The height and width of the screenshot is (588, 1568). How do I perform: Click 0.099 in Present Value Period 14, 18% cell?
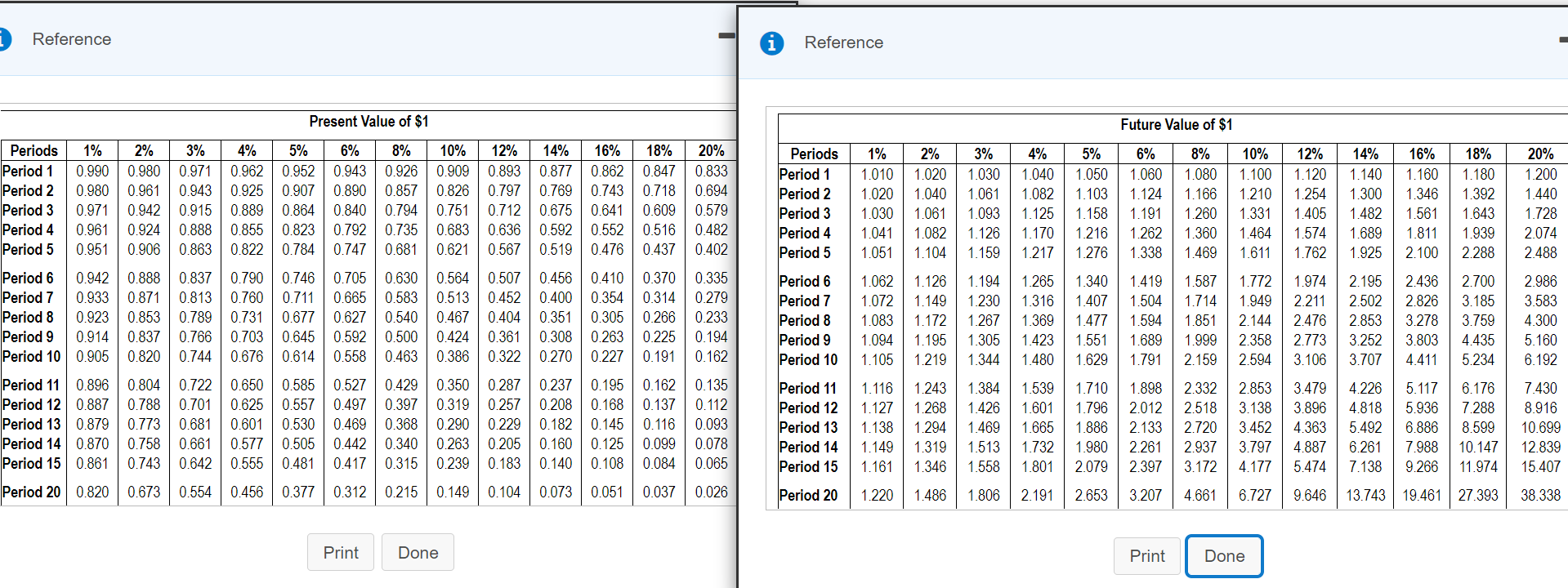[659, 443]
